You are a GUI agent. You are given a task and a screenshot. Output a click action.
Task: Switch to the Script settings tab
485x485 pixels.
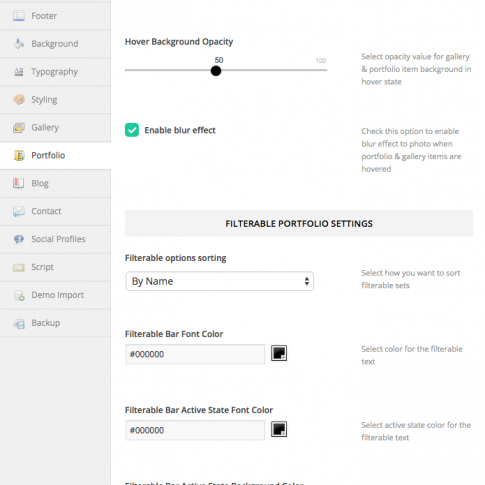55,267
